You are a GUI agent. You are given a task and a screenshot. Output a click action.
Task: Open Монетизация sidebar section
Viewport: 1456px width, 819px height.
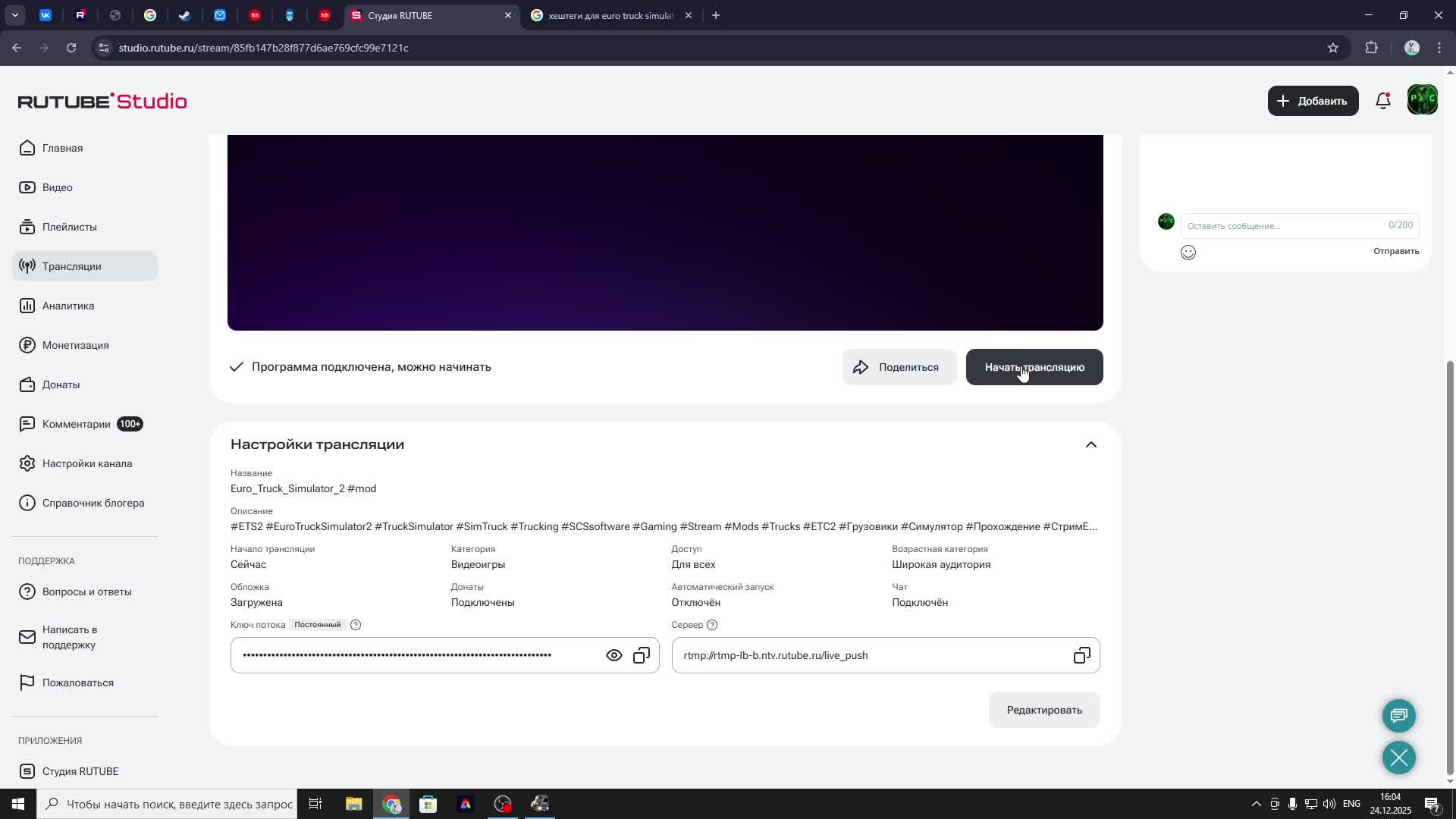[75, 345]
